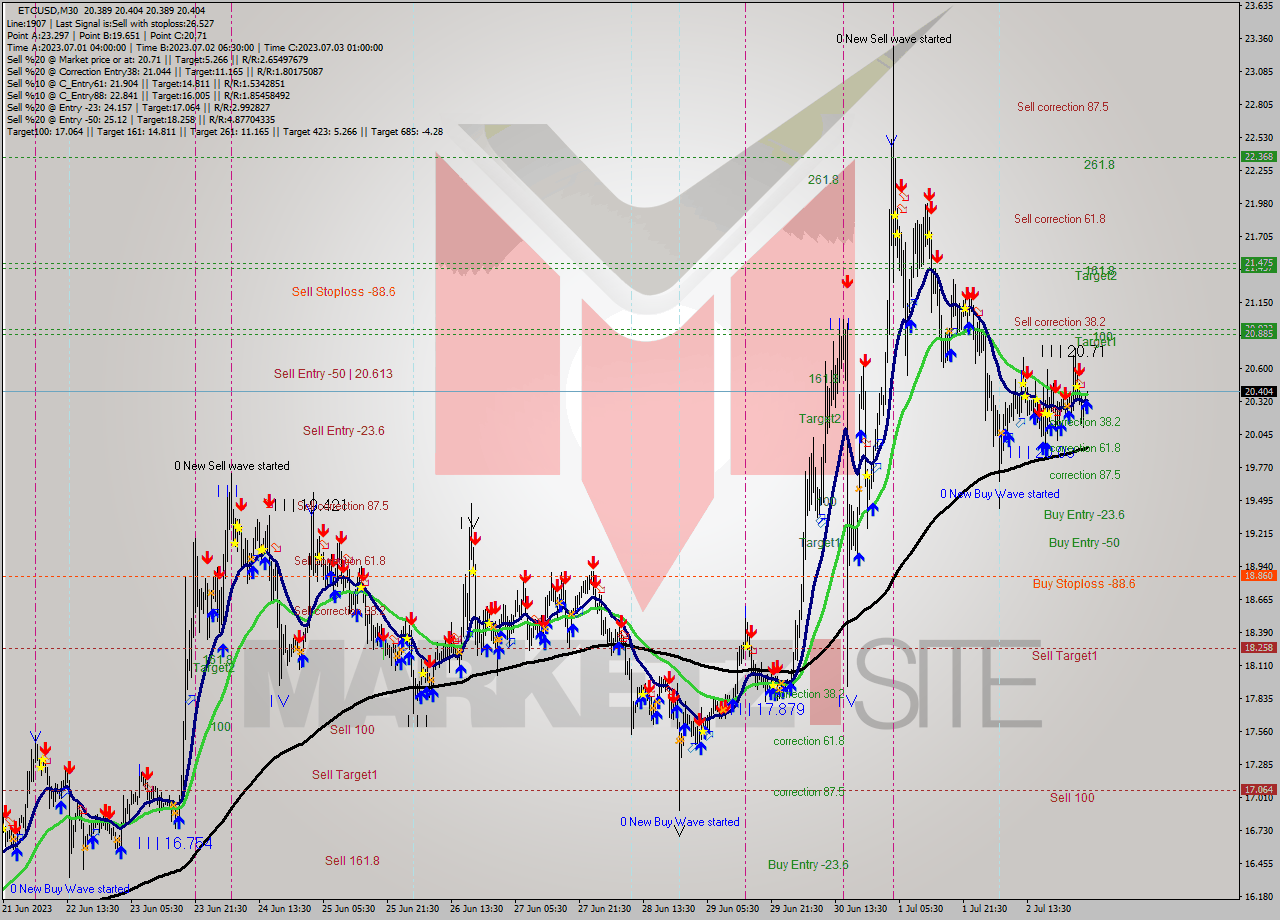This screenshot has height=920, width=1280.
Task: Click the '23 Jun 21:30' time axis label
Action: [222, 909]
